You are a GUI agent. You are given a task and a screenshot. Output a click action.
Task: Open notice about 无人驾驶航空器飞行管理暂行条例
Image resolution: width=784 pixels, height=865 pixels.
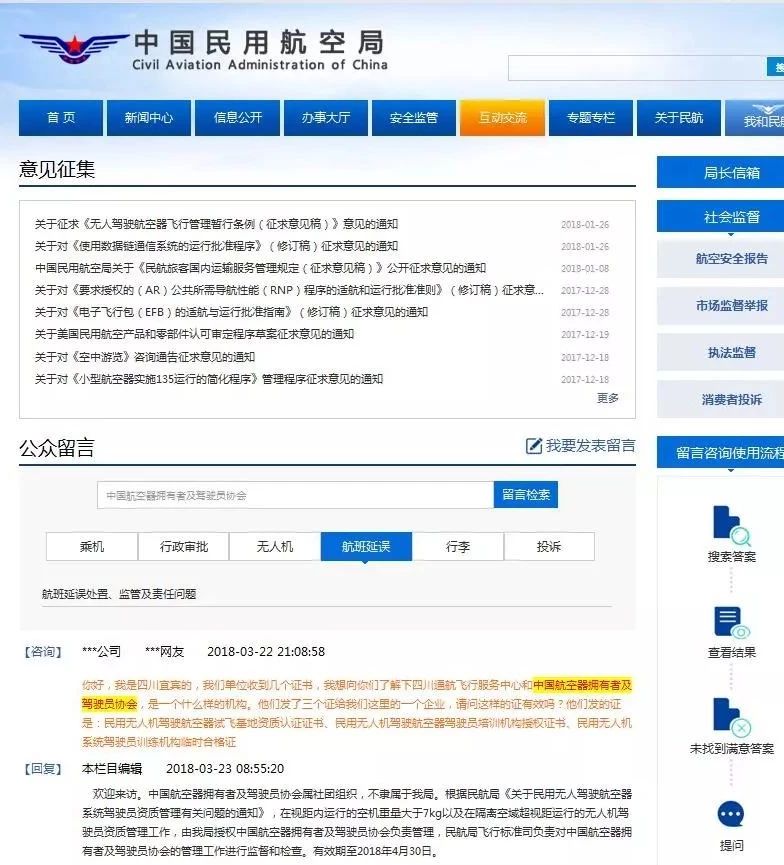coord(216,224)
